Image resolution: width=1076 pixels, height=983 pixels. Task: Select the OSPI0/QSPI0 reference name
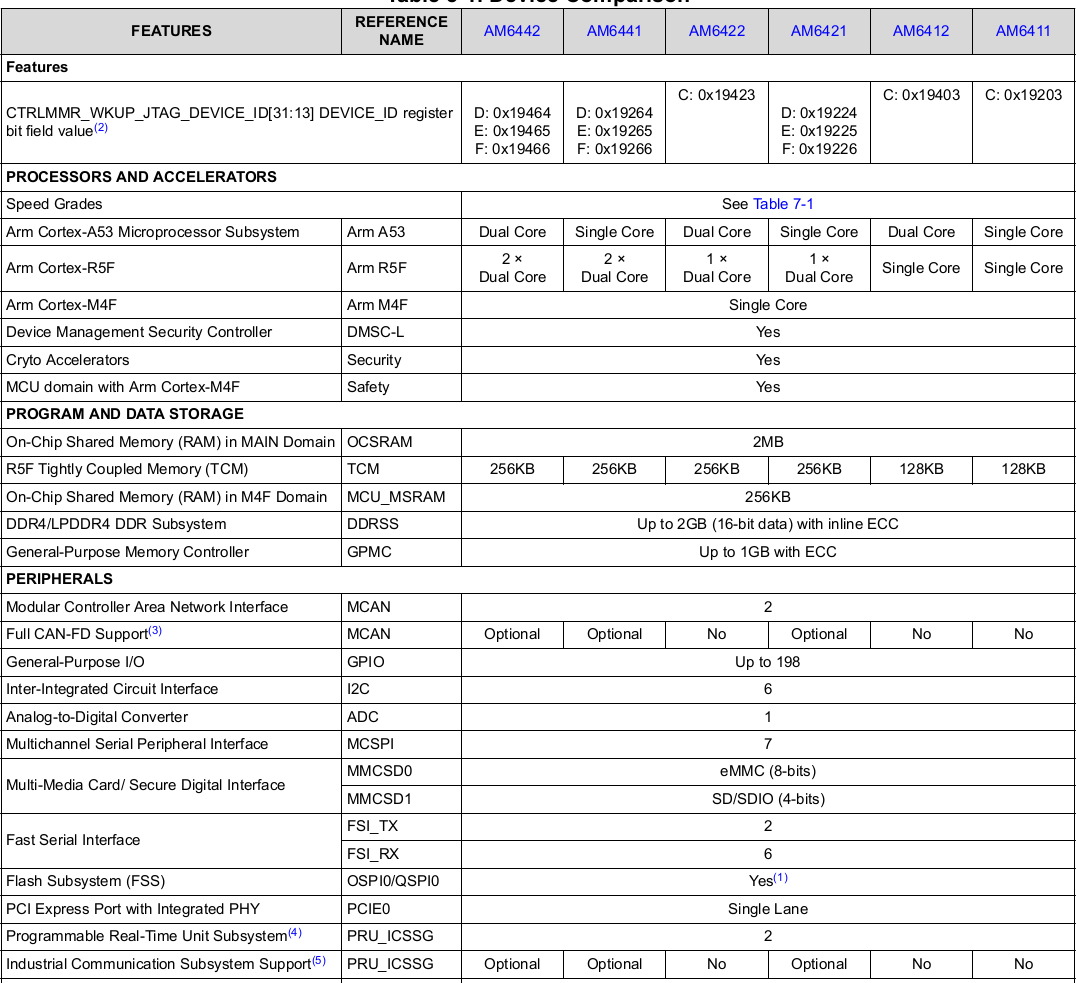pyautogui.click(x=393, y=881)
